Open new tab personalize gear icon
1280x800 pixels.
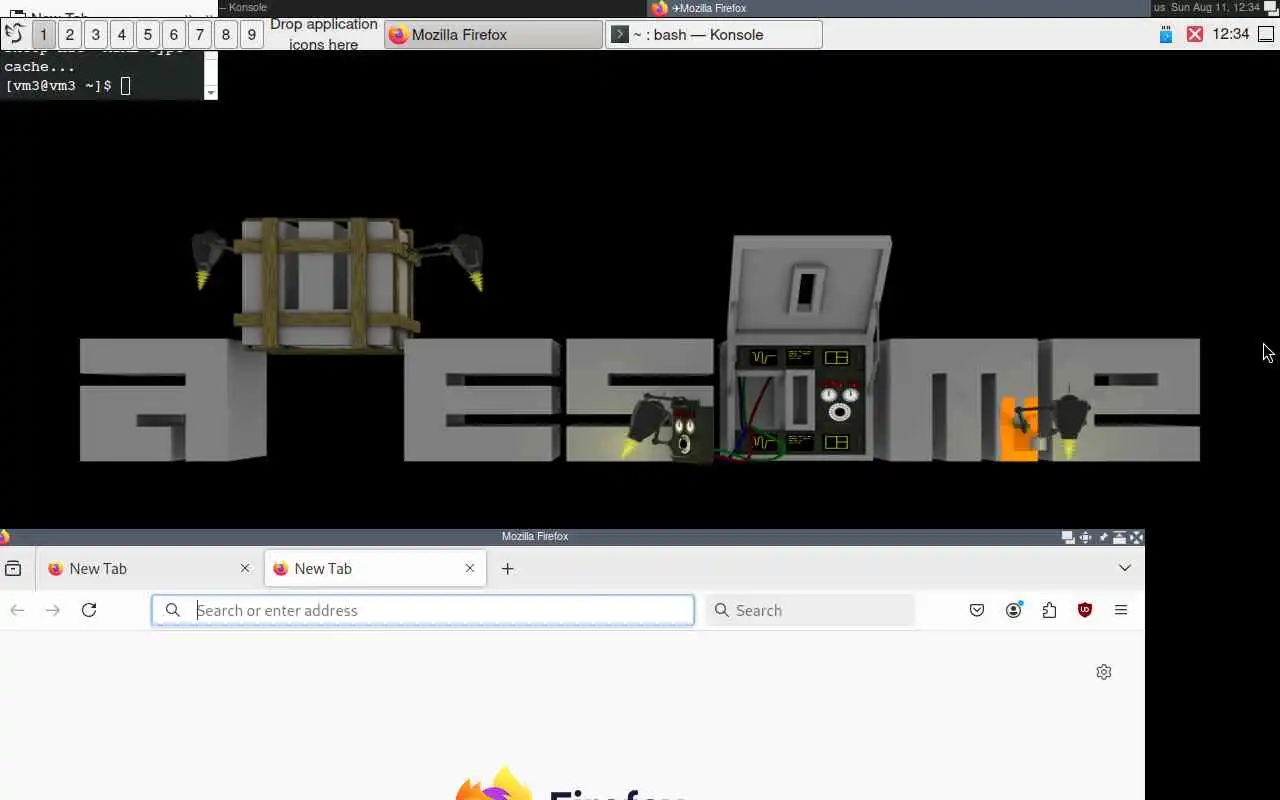coord(1104,672)
